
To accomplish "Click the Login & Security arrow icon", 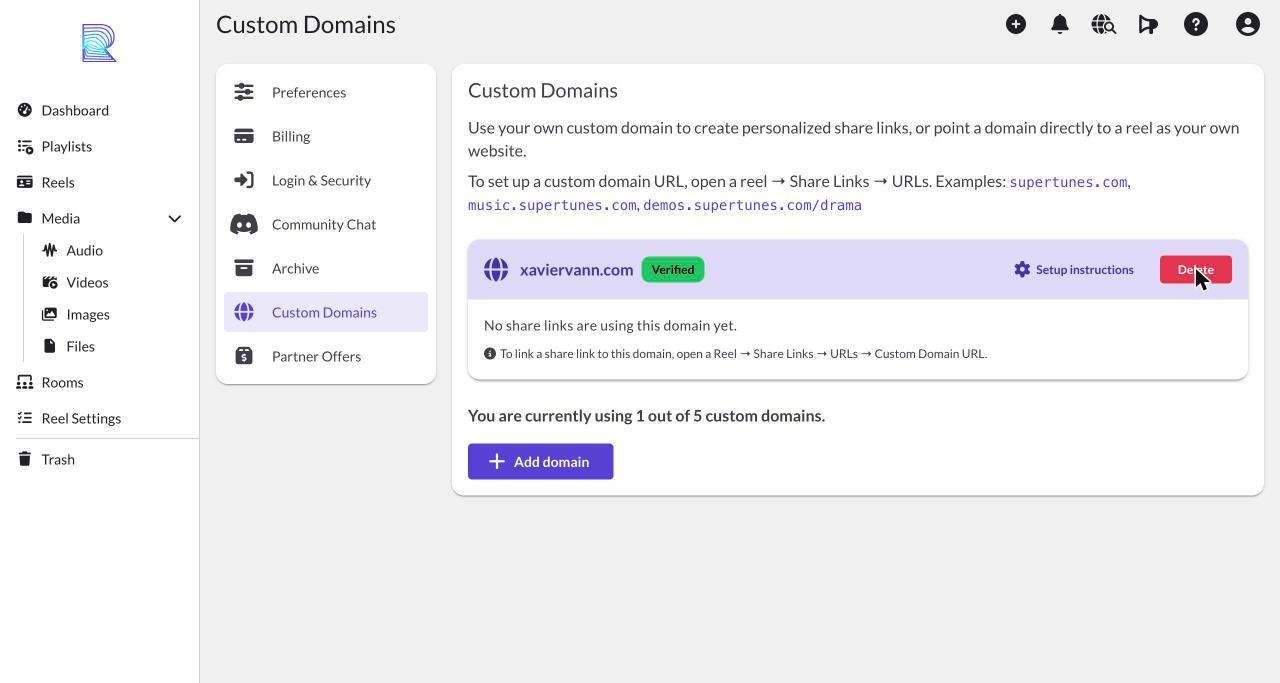I will [244, 180].
